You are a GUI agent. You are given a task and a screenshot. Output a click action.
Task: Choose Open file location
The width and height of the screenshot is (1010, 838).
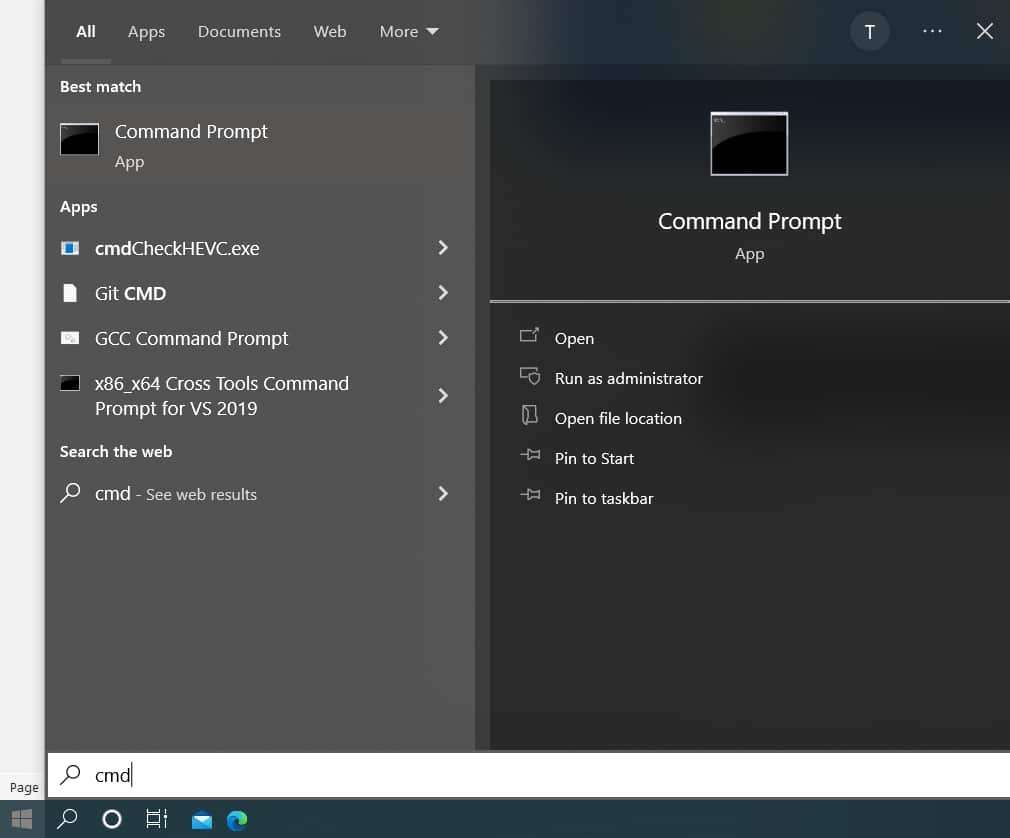618,418
